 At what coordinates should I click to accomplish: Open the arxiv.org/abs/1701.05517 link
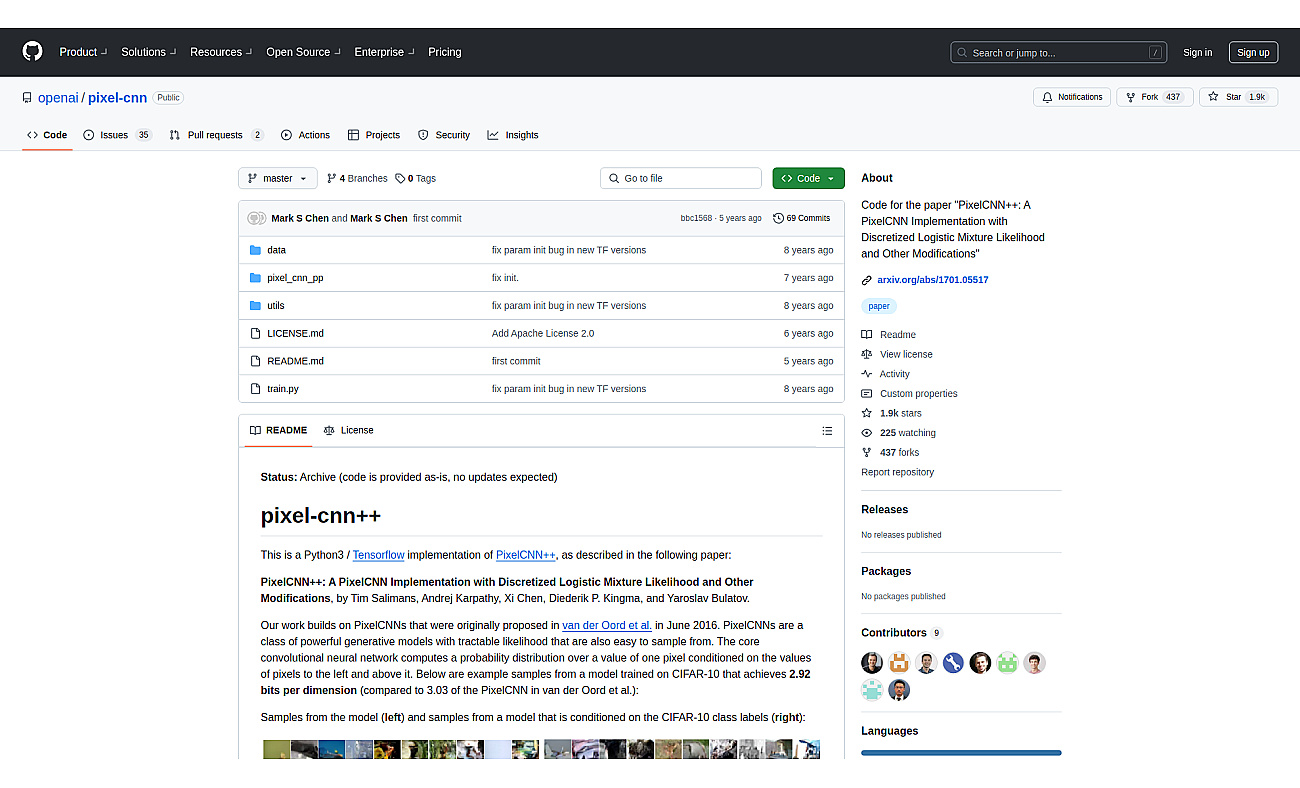[932, 280]
